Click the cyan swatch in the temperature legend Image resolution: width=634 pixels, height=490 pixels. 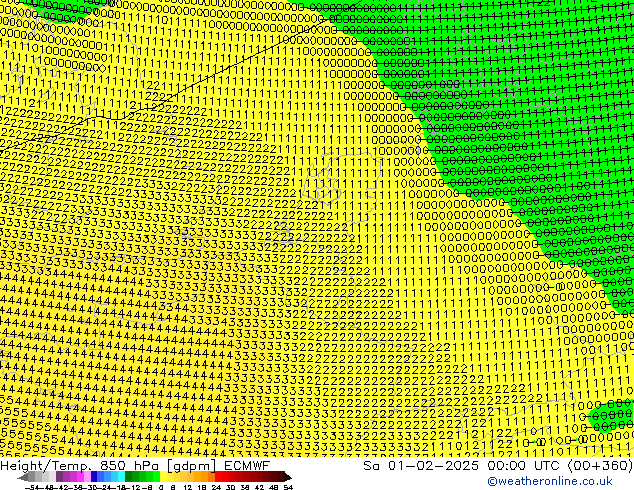121,476
